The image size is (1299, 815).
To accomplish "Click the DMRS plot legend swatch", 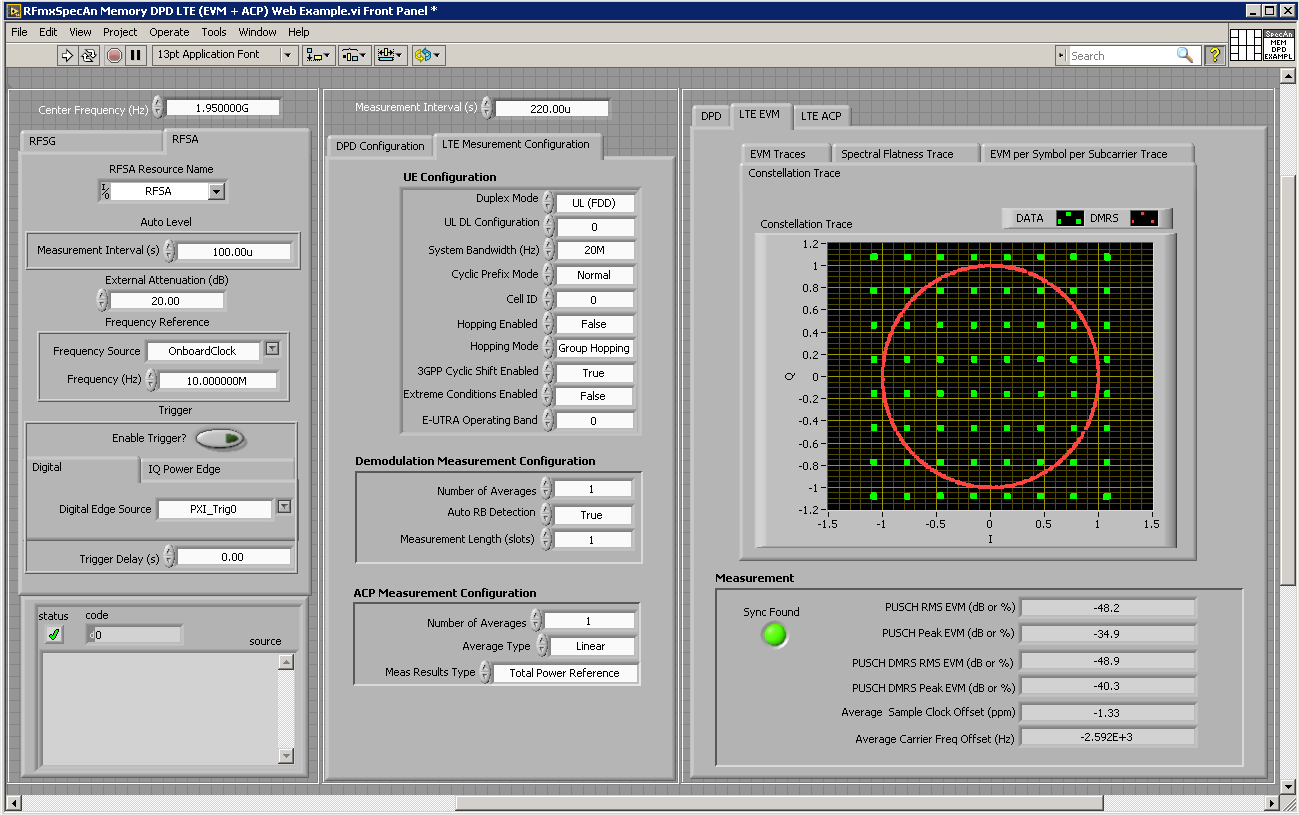I will tap(1143, 218).
